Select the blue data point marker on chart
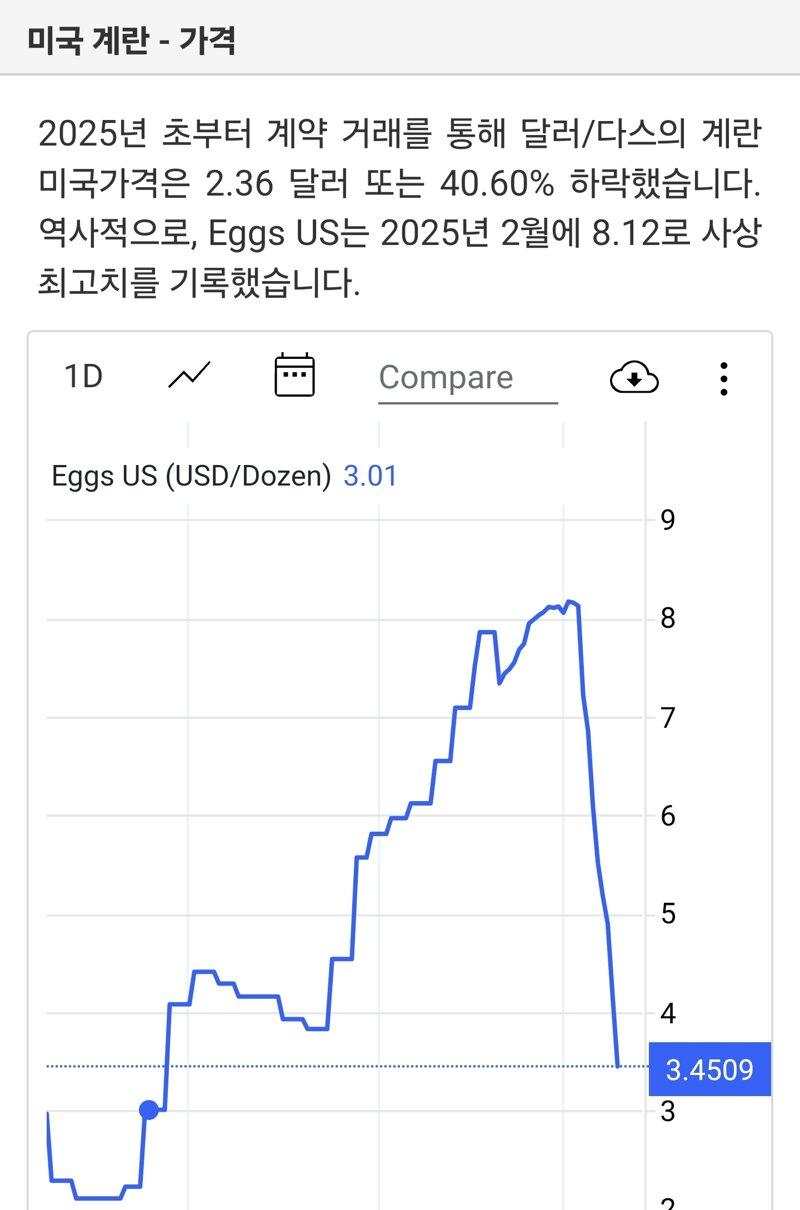 pyautogui.click(x=148, y=1109)
